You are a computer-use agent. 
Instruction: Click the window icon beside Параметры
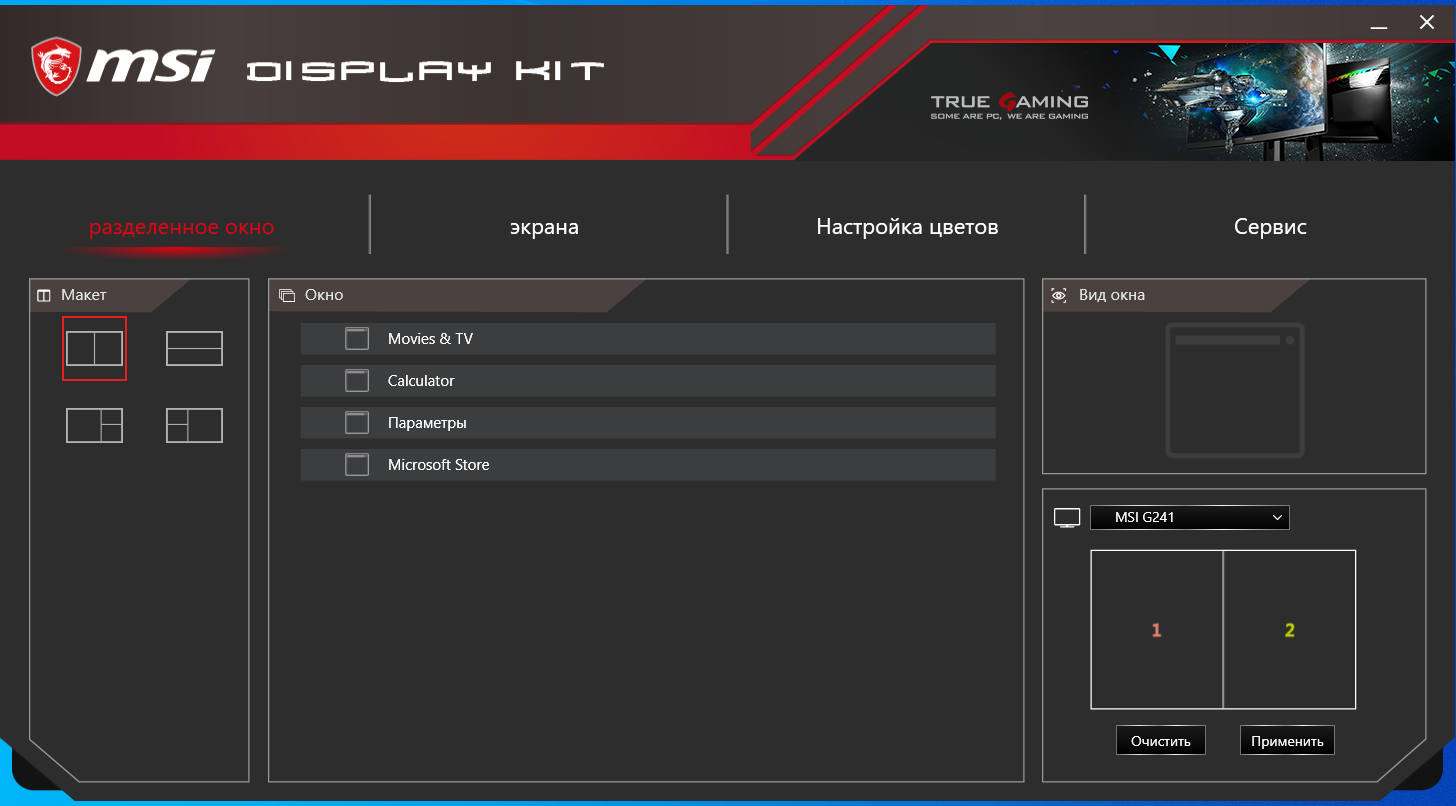click(x=357, y=423)
